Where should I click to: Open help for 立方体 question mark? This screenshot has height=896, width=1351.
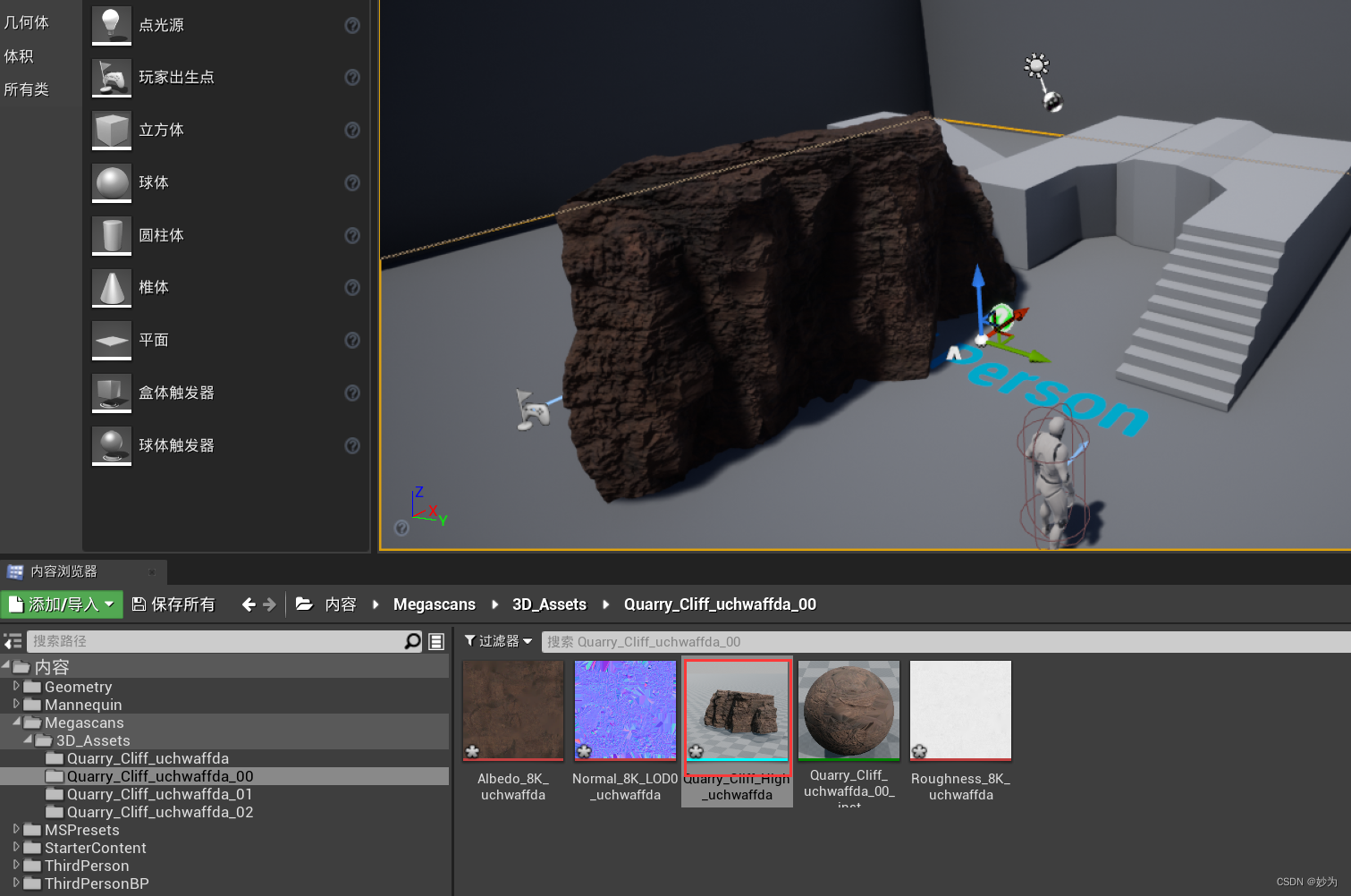coord(352,131)
